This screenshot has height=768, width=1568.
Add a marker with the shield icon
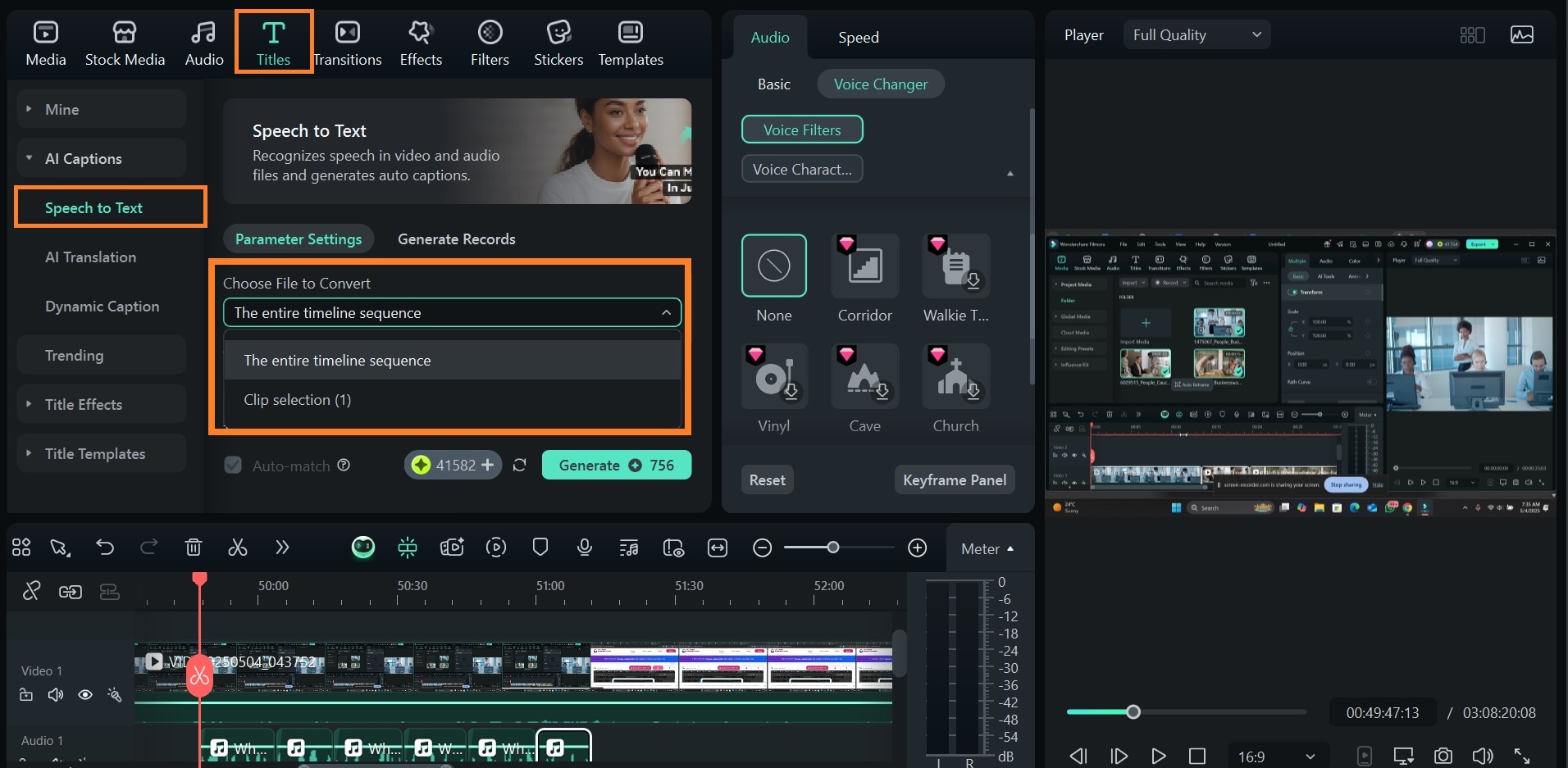[x=540, y=547]
